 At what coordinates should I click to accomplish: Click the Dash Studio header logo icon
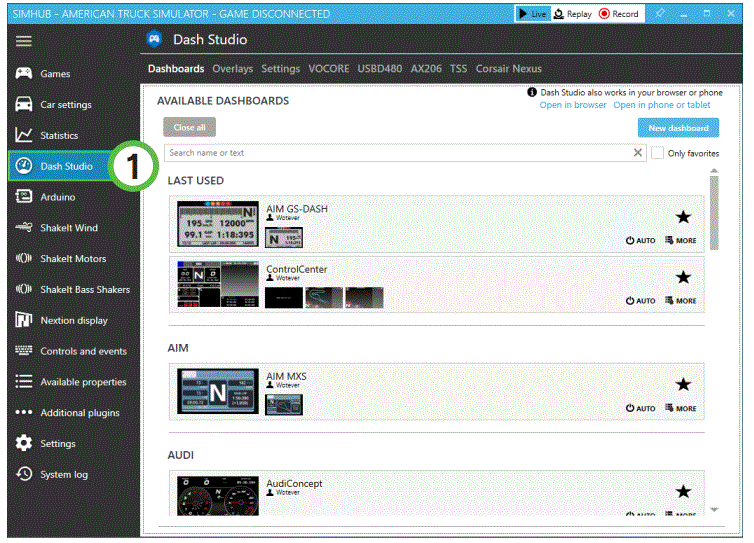pos(154,39)
